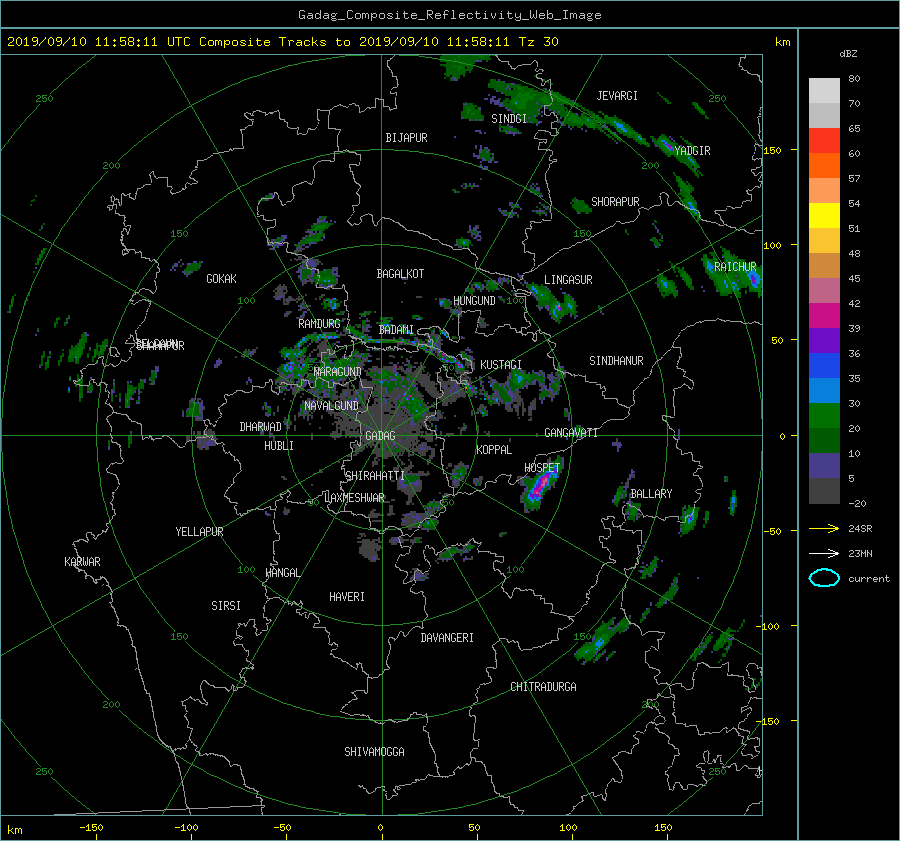Click the 150 tick on right km axis
The width and height of the screenshot is (900, 841).
pyautogui.click(x=773, y=150)
